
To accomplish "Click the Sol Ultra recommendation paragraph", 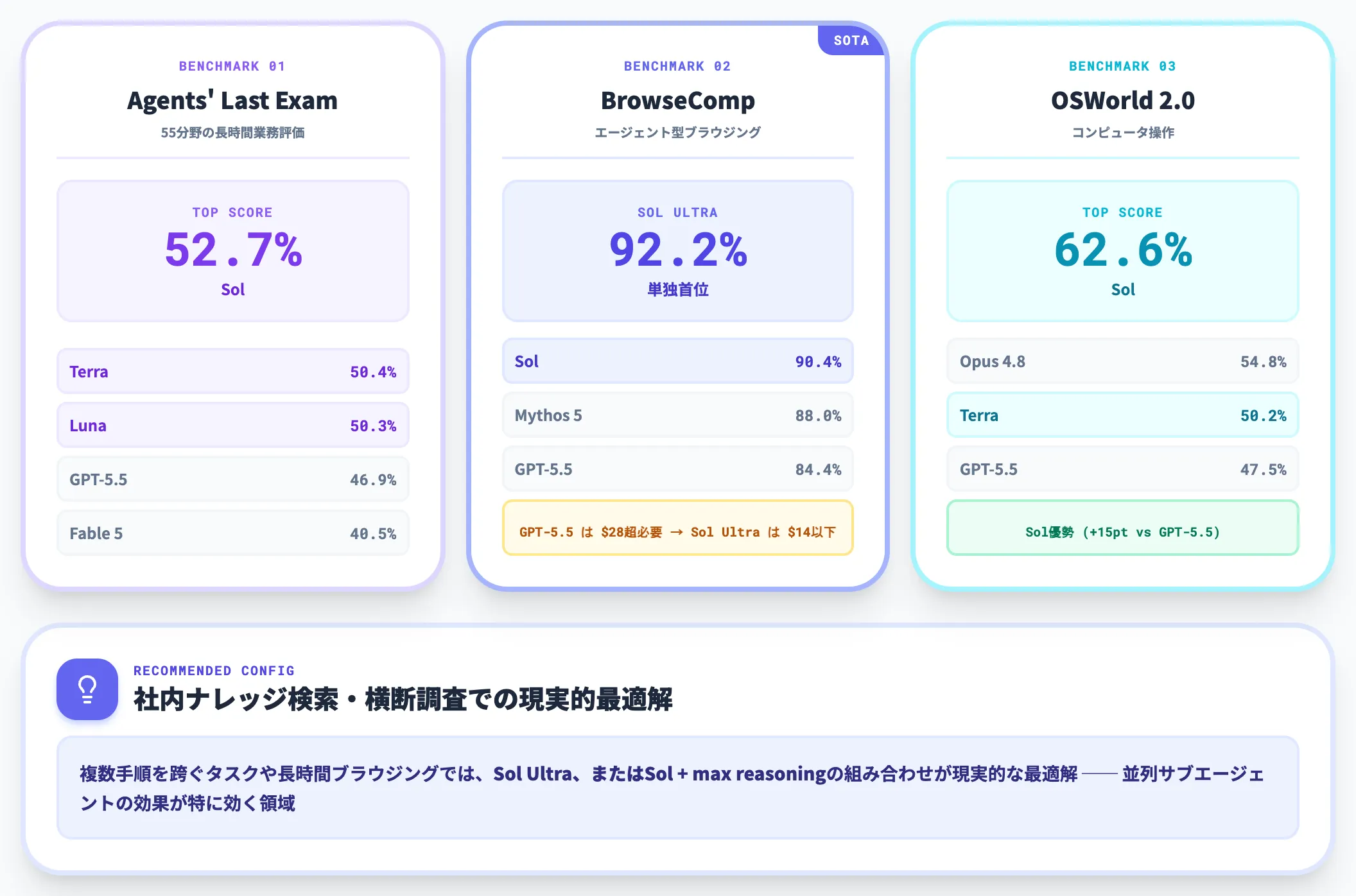I will [x=678, y=788].
